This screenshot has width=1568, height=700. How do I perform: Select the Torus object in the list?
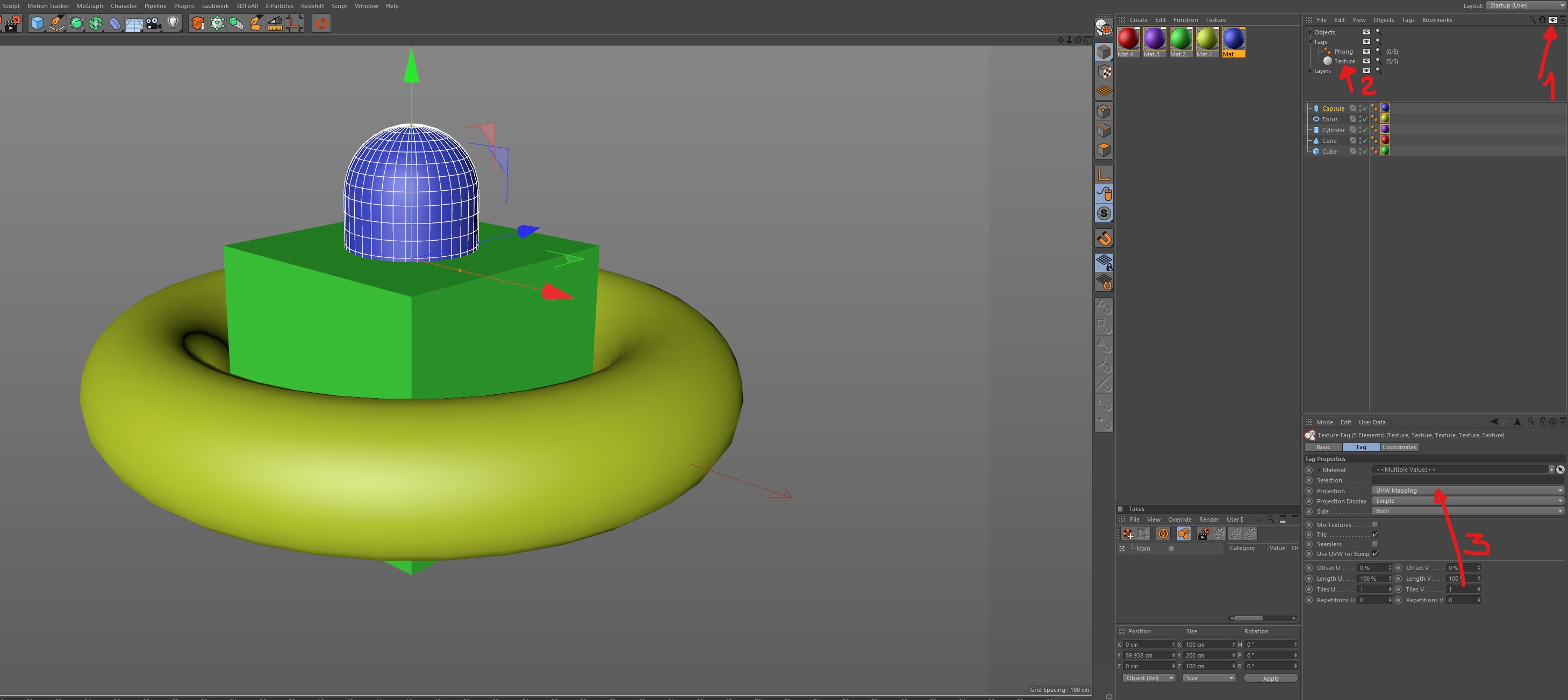[1329, 119]
